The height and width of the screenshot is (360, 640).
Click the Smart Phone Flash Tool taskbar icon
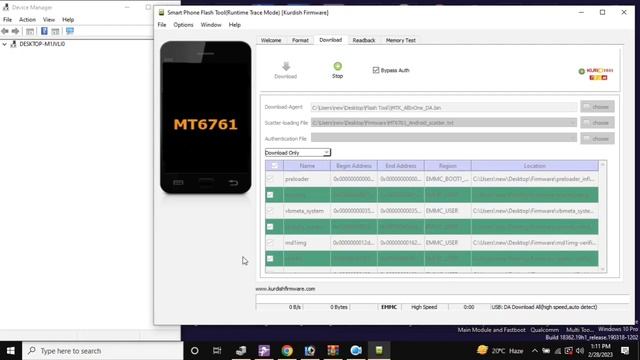(379, 351)
